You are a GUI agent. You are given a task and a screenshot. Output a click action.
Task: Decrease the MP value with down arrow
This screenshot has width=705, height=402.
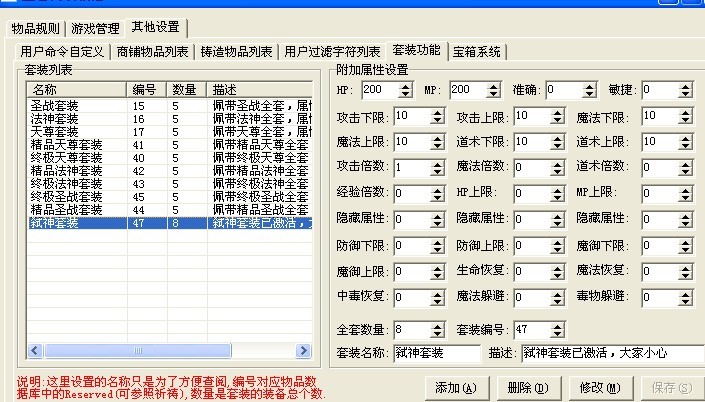(494, 94)
